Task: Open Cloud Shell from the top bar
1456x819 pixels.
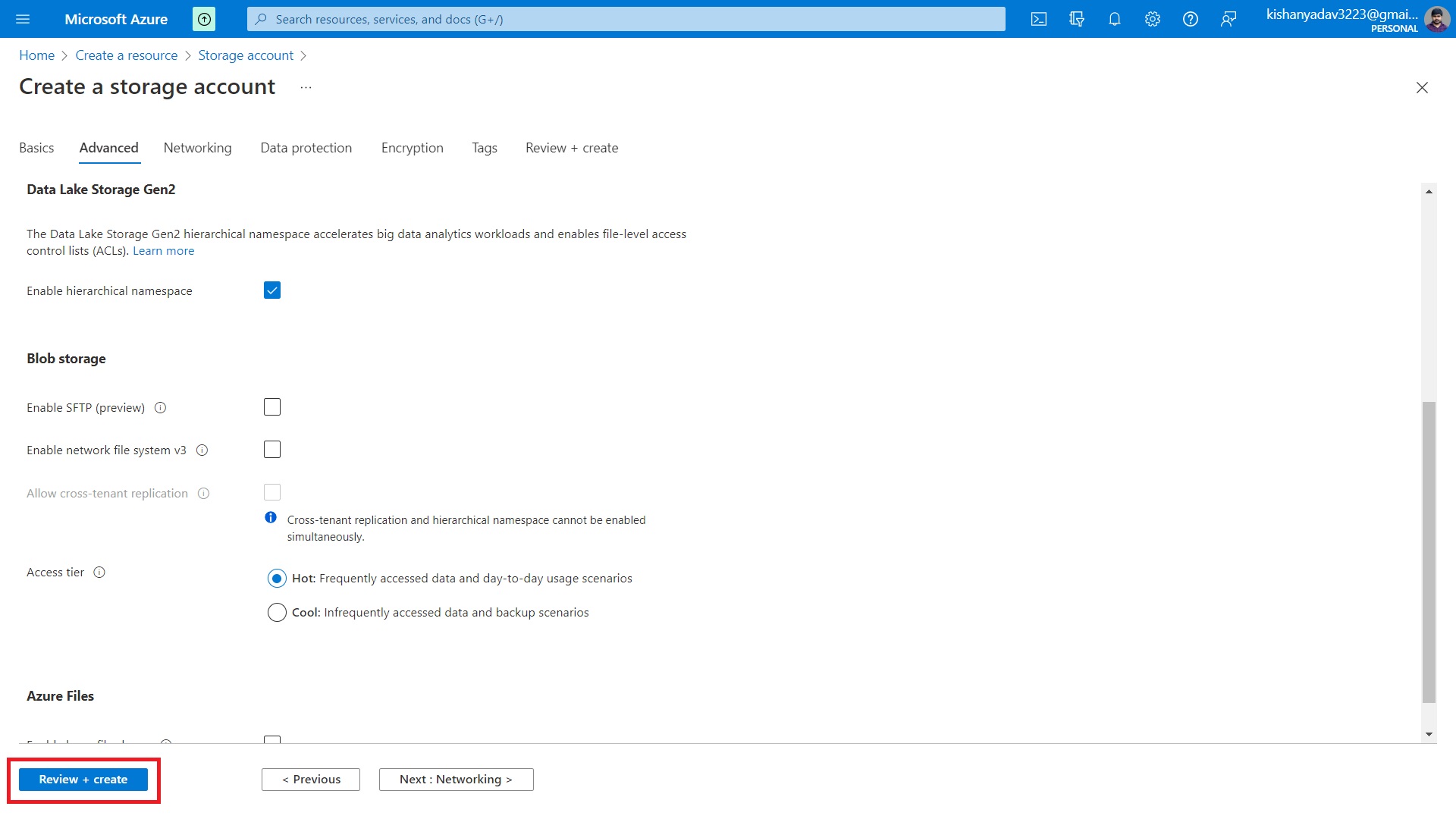Action: click(1039, 19)
